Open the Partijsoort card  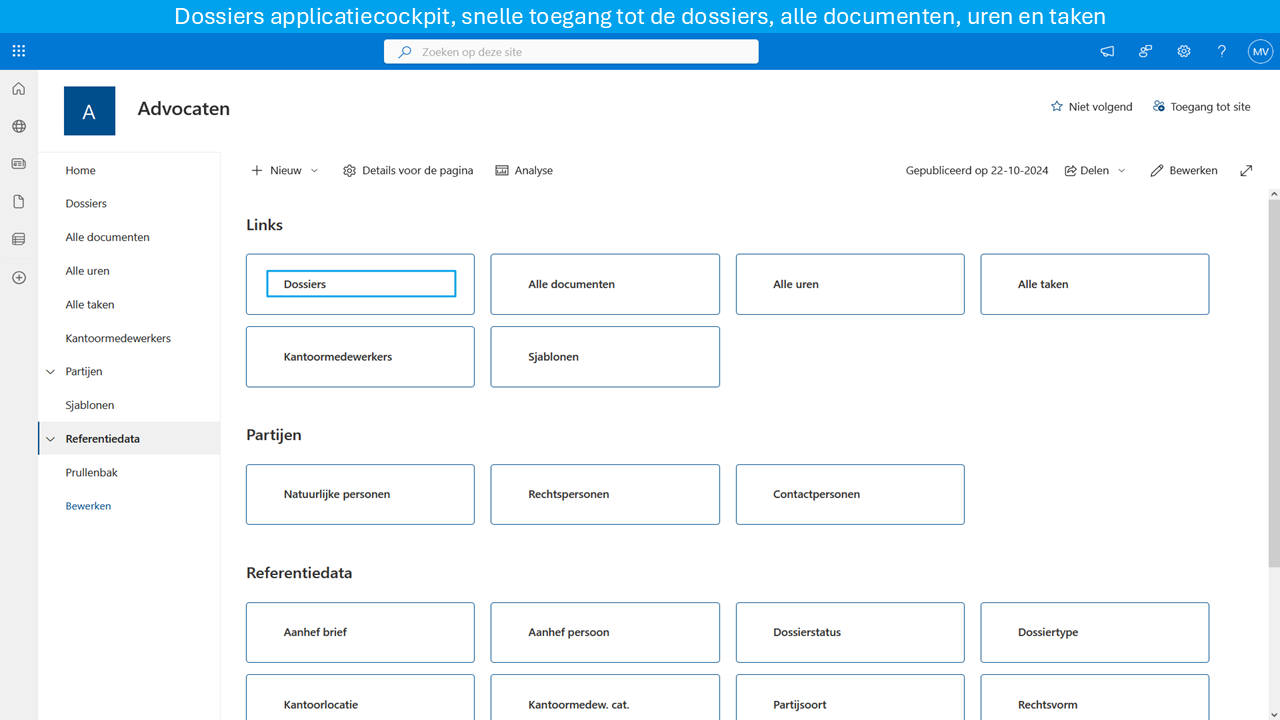tap(850, 698)
